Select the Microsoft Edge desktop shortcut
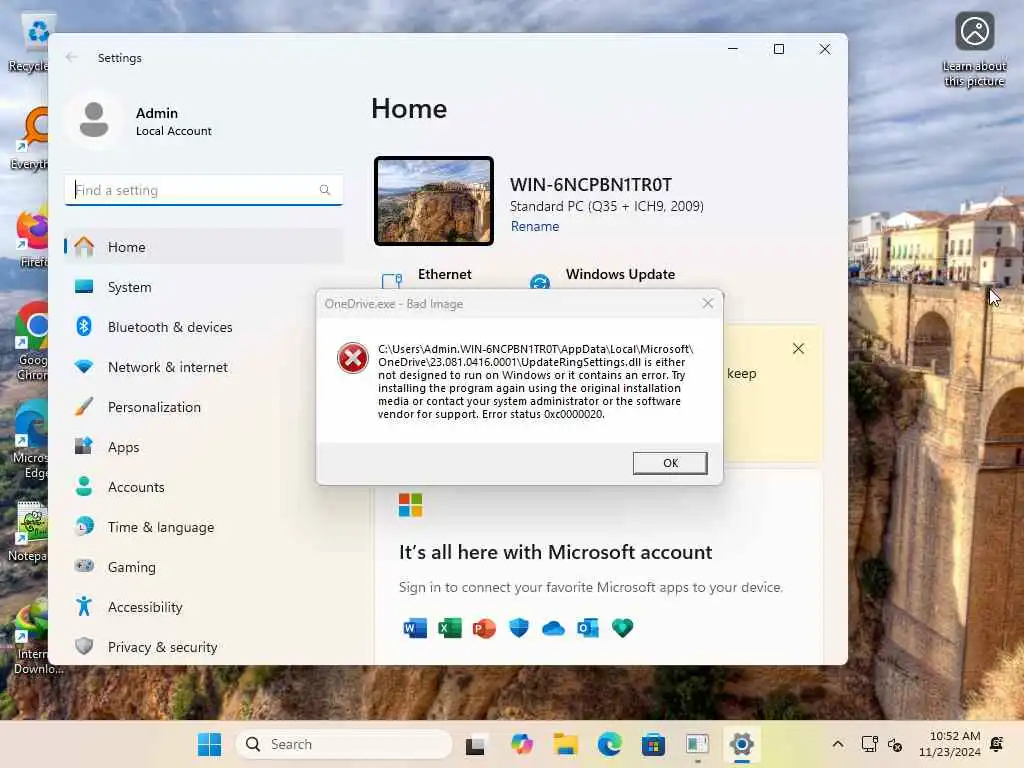Image resolution: width=1024 pixels, height=768 pixels. pos(31,440)
